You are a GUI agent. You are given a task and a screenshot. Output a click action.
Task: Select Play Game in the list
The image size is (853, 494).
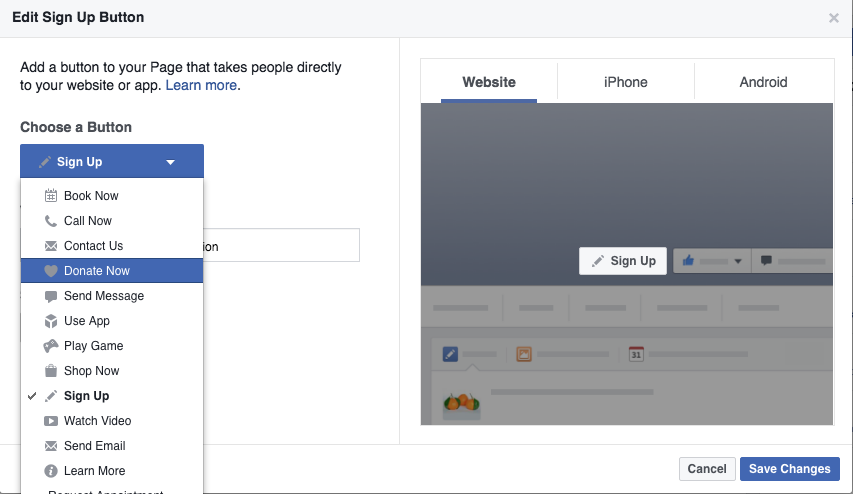click(112, 346)
